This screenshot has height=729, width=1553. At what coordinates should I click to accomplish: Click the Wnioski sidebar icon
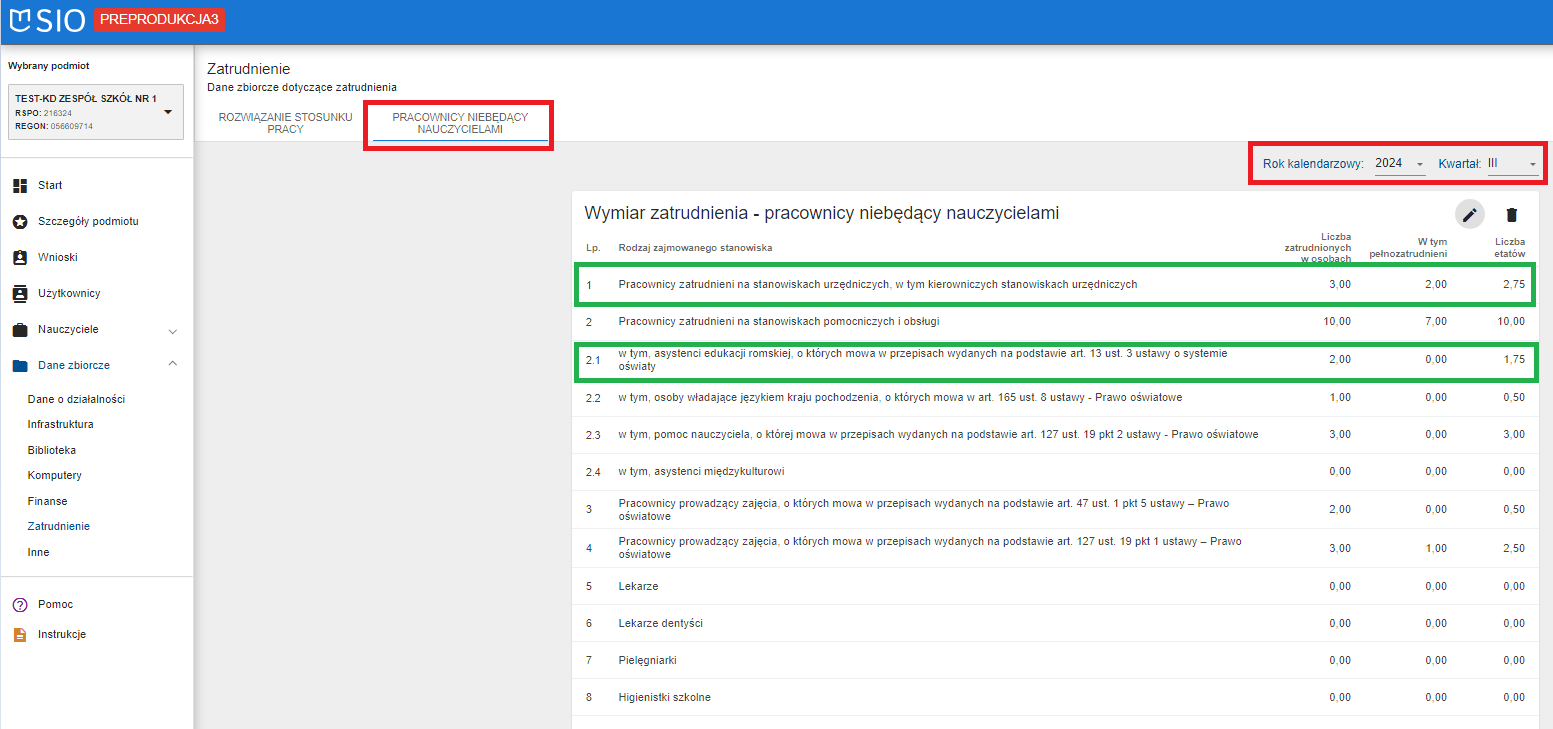[x=20, y=258]
